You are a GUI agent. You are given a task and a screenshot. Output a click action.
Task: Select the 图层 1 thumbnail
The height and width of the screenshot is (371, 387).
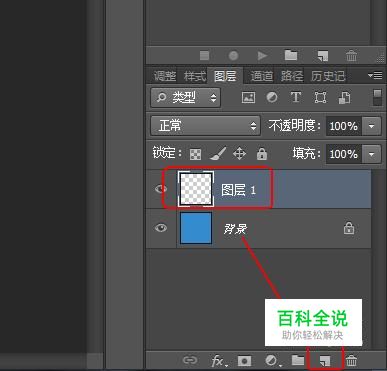[196, 189]
